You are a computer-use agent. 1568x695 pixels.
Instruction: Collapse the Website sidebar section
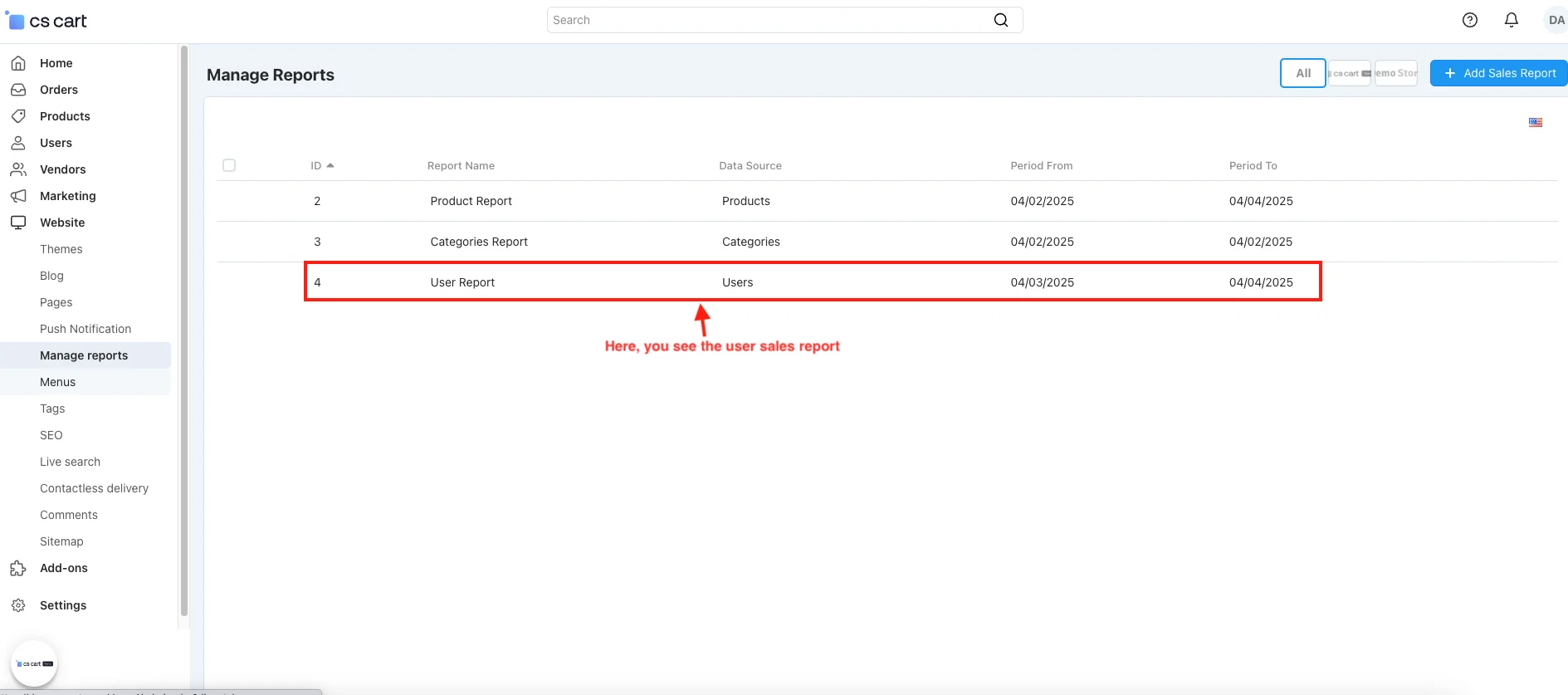click(62, 223)
